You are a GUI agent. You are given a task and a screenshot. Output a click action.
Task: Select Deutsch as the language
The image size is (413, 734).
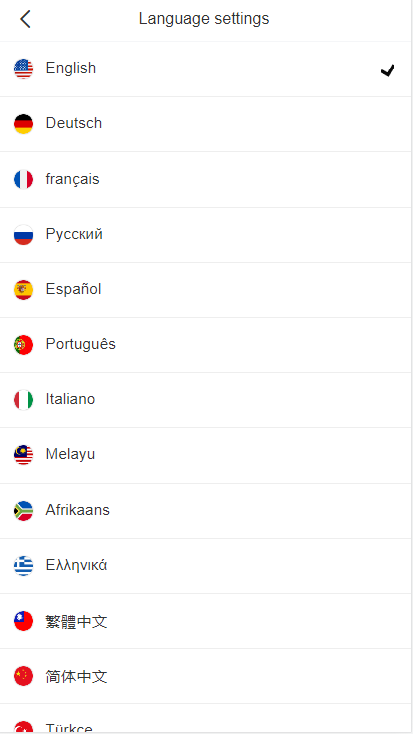(x=206, y=124)
